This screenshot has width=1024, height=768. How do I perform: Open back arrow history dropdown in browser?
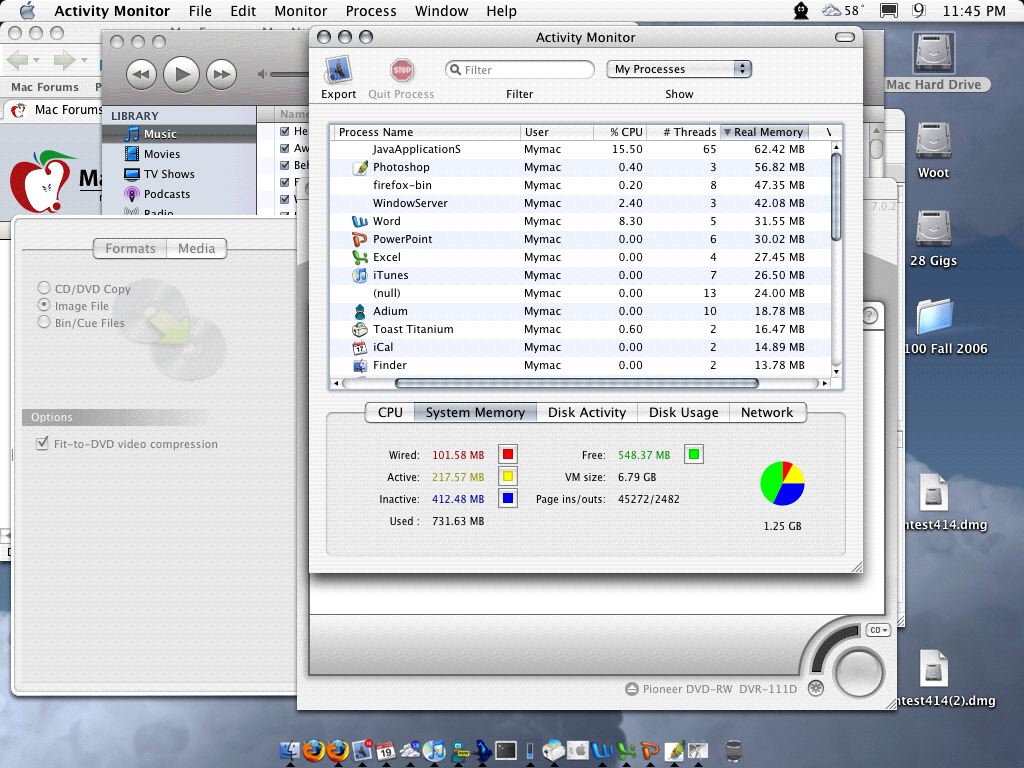point(37,60)
